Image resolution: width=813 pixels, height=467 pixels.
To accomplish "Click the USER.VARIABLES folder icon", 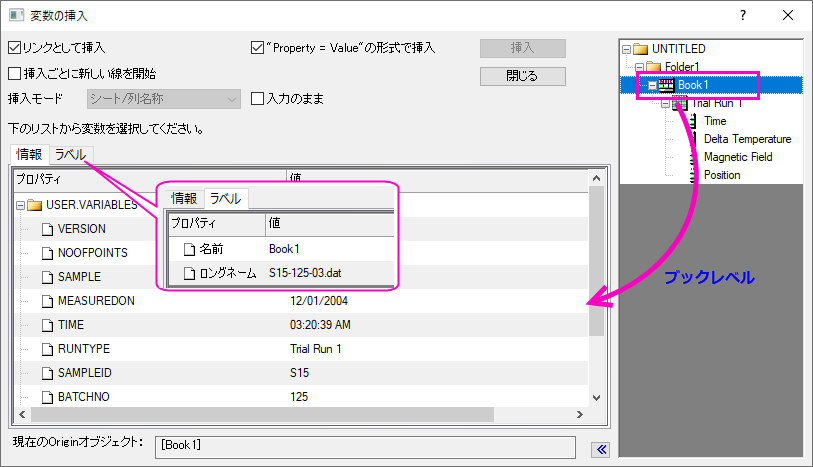I will point(34,205).
